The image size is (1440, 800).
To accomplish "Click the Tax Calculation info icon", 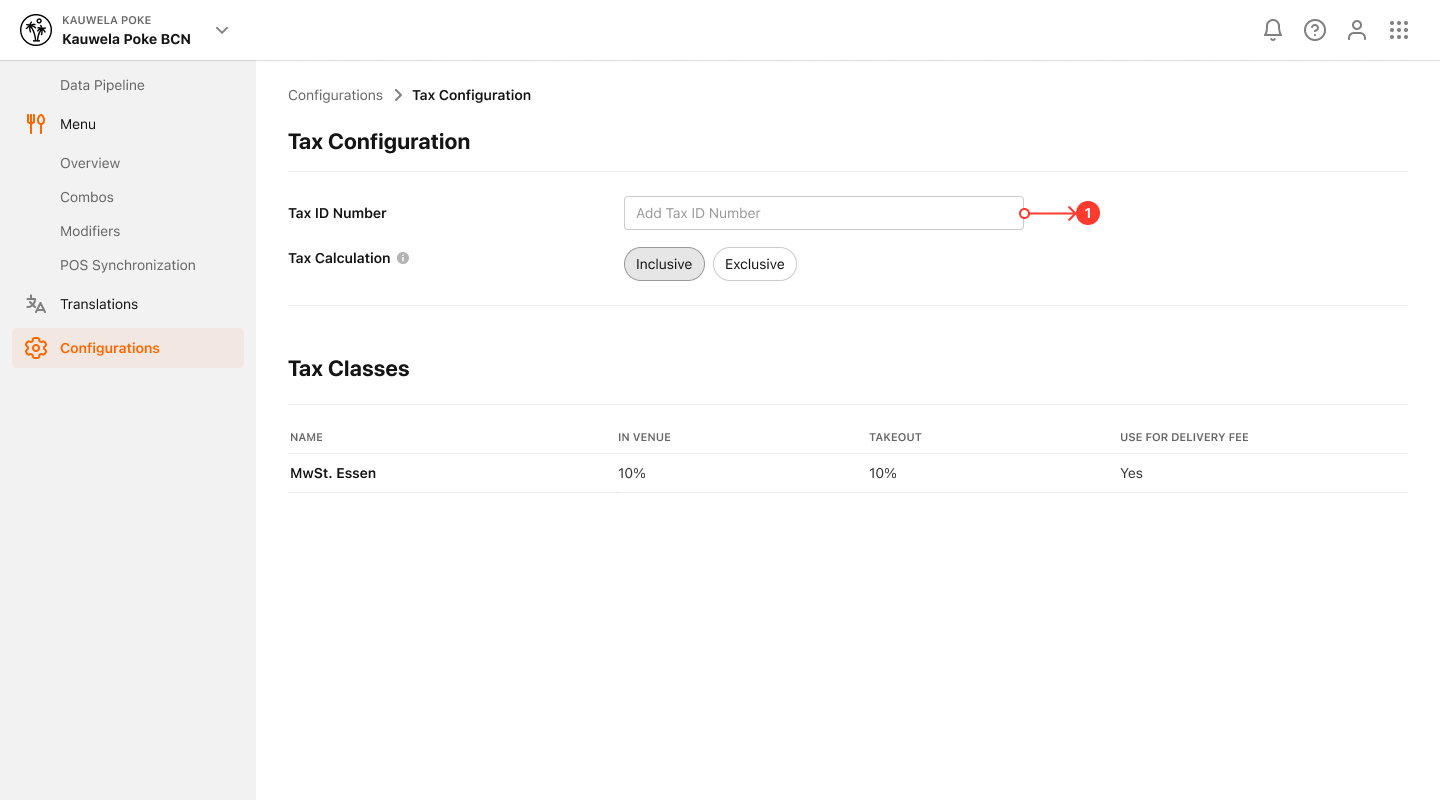I will click(403, 258).
